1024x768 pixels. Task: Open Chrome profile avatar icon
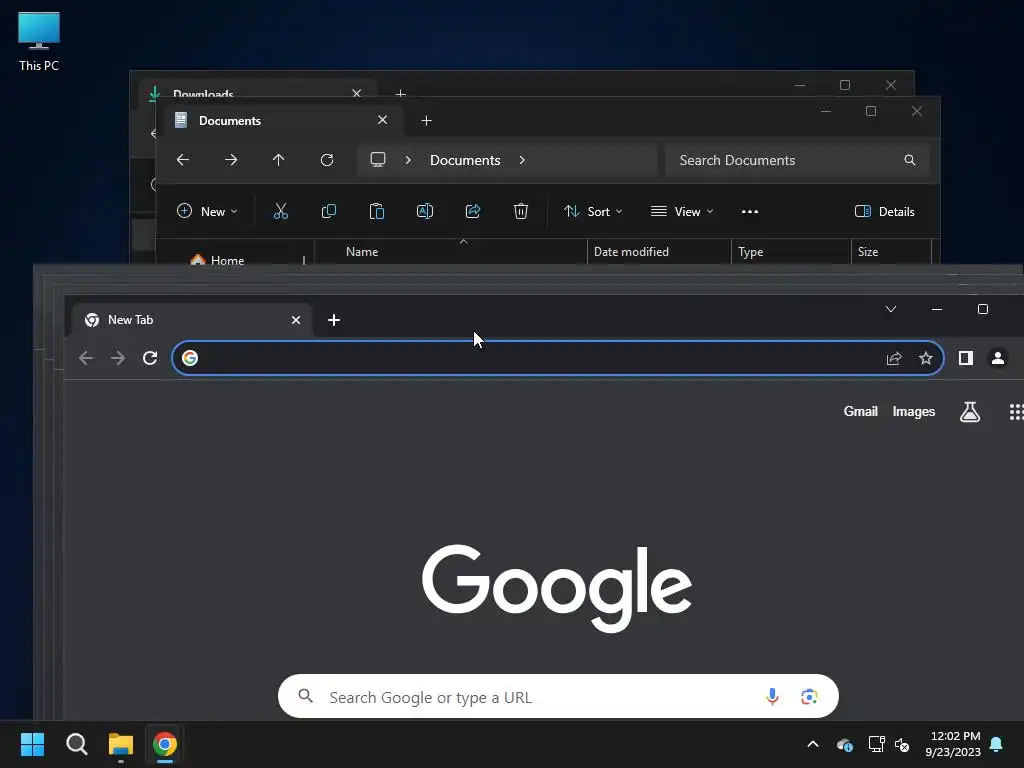[998, 358]
